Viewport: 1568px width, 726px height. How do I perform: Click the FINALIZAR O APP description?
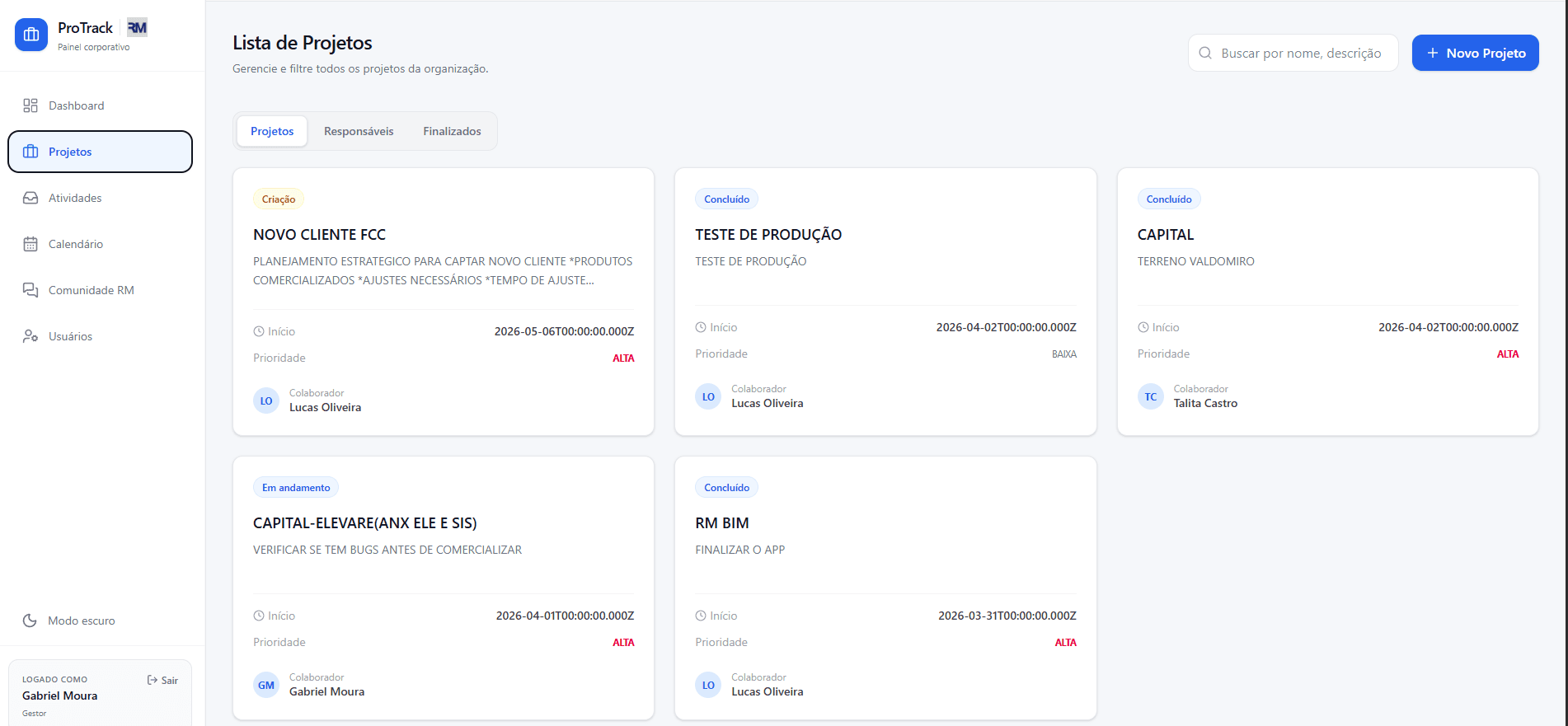coord(739,550)
